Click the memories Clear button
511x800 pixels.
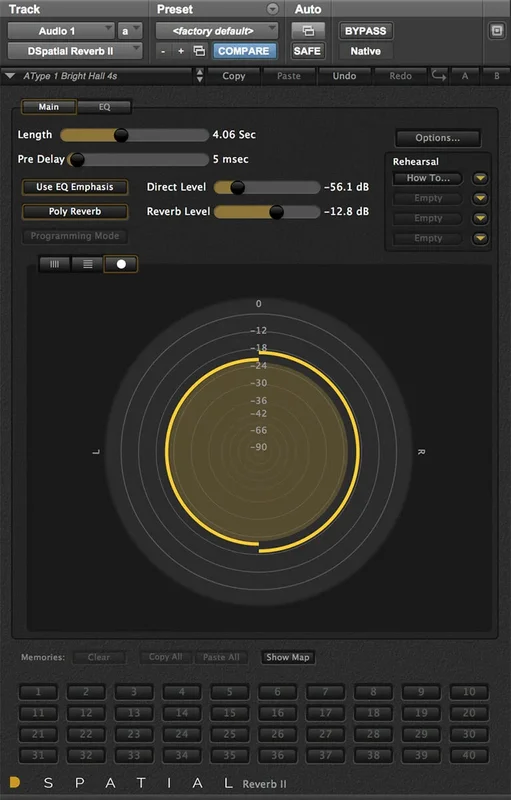click(x=98, y=657)
